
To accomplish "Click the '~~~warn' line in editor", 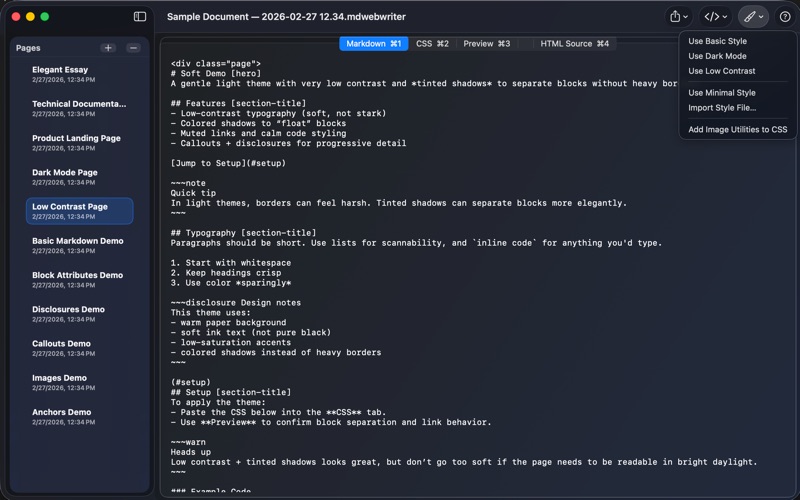I will 188,442.
